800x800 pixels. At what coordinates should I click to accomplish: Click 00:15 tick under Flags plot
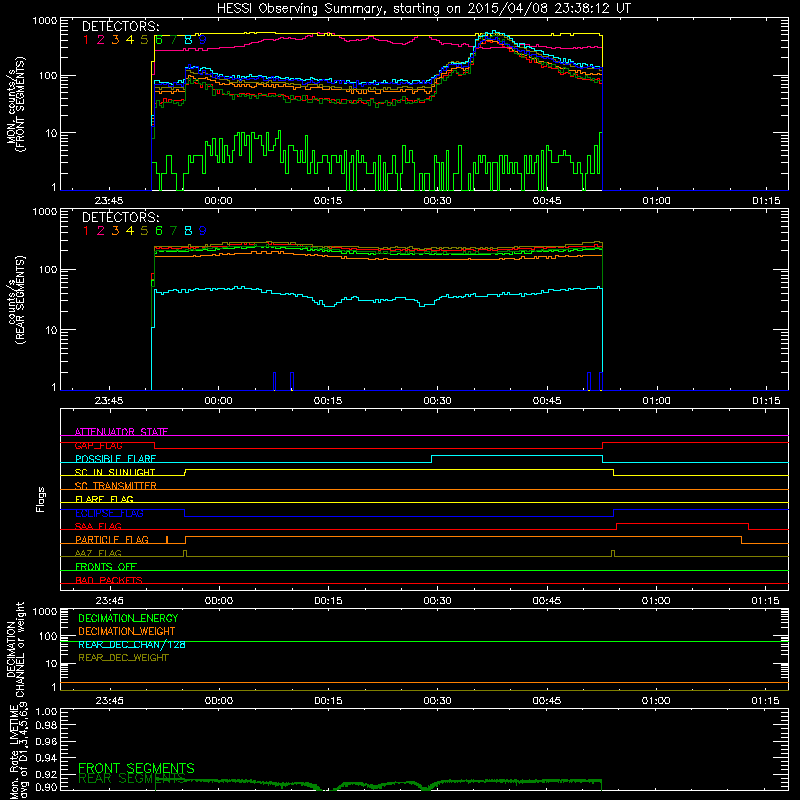pos(328,601)
